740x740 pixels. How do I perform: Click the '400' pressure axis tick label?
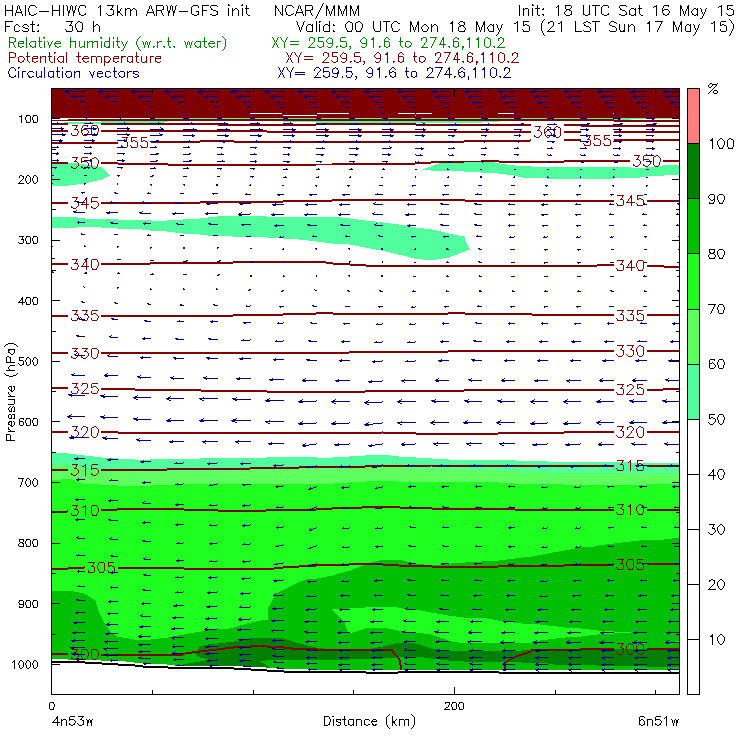28,301
